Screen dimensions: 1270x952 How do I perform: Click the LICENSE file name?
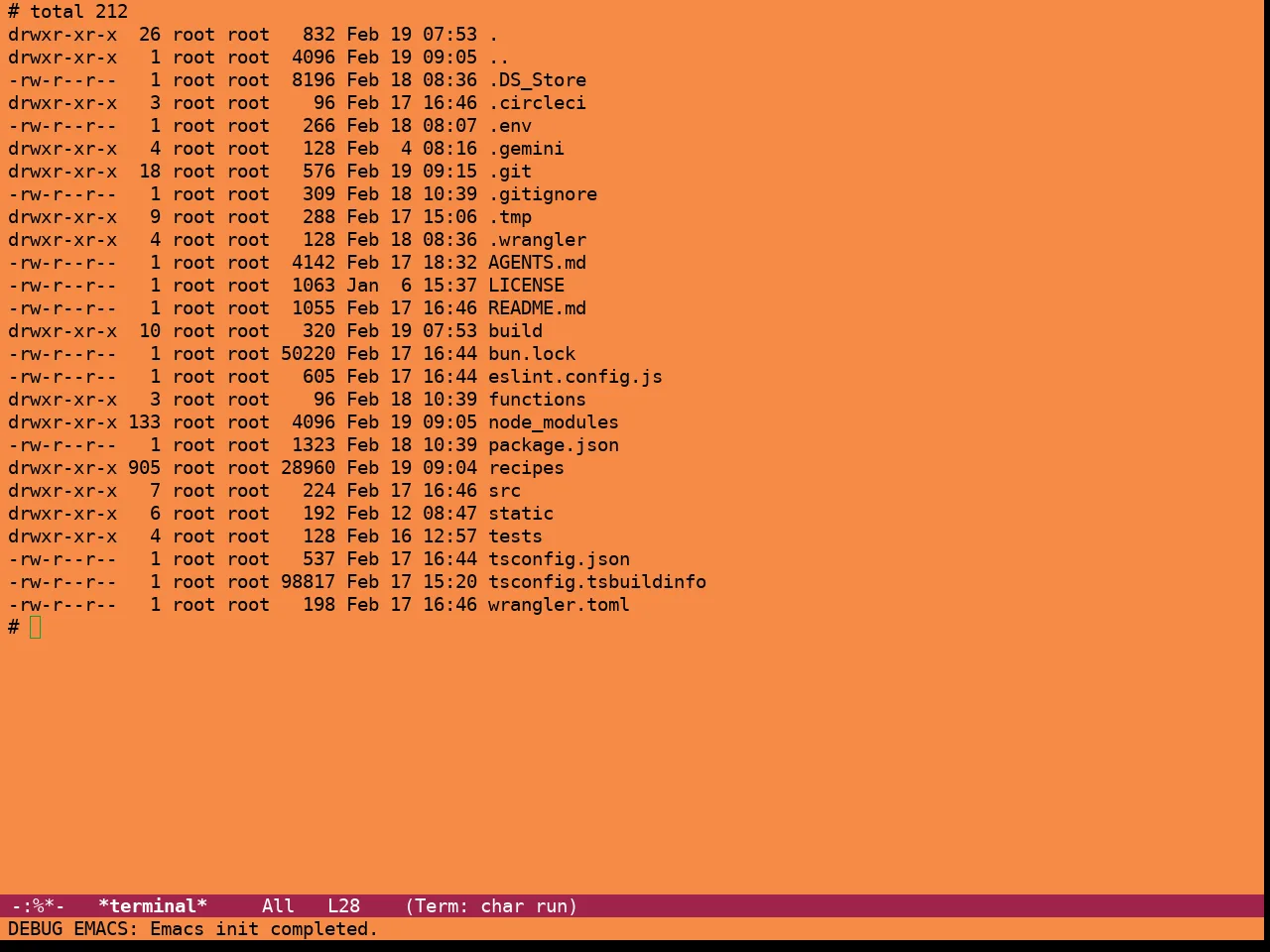(x=526, y=286)
